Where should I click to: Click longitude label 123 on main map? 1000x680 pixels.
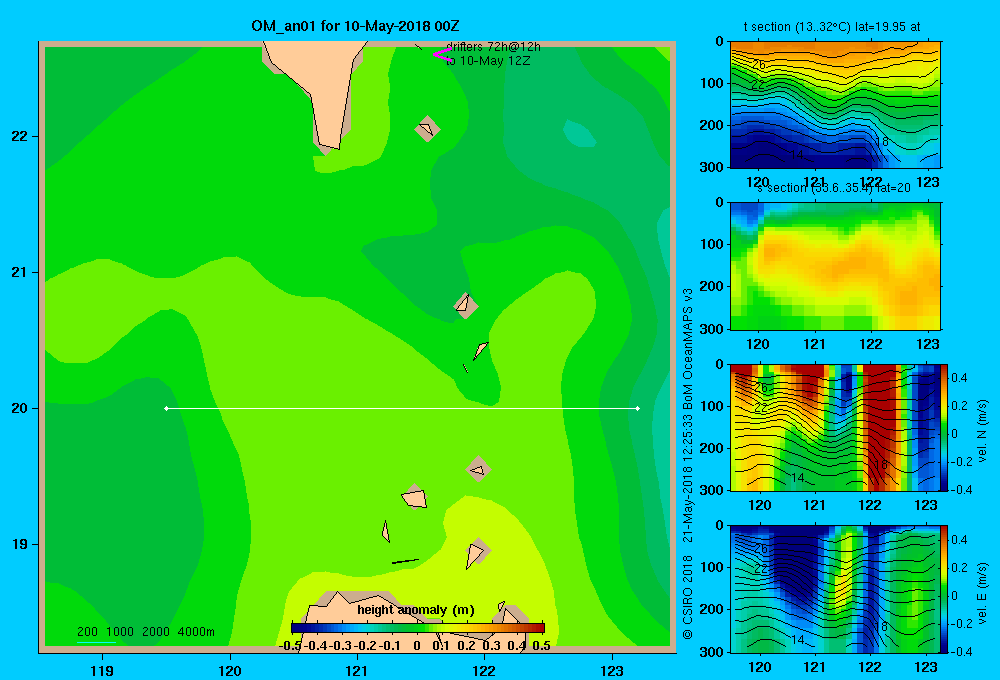612,670
